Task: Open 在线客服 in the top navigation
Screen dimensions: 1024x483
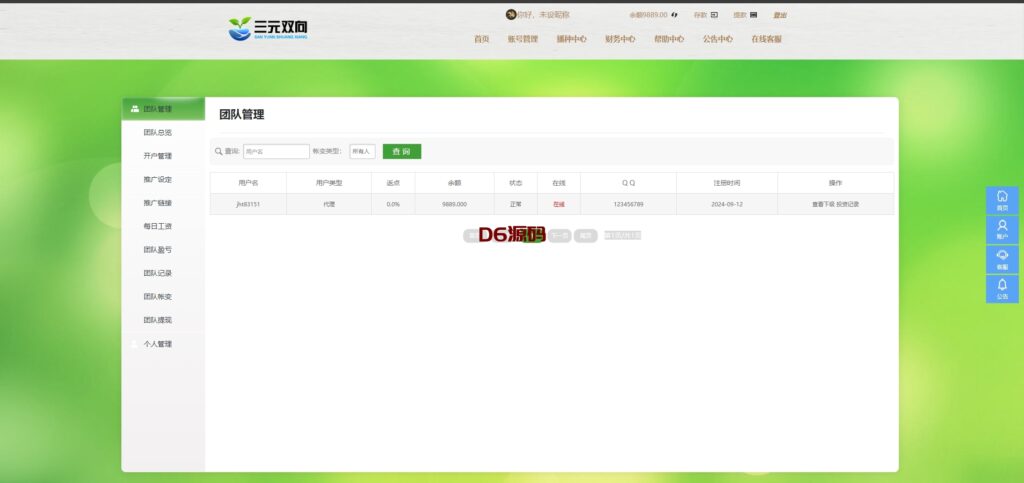Action: tap(766, 39)
